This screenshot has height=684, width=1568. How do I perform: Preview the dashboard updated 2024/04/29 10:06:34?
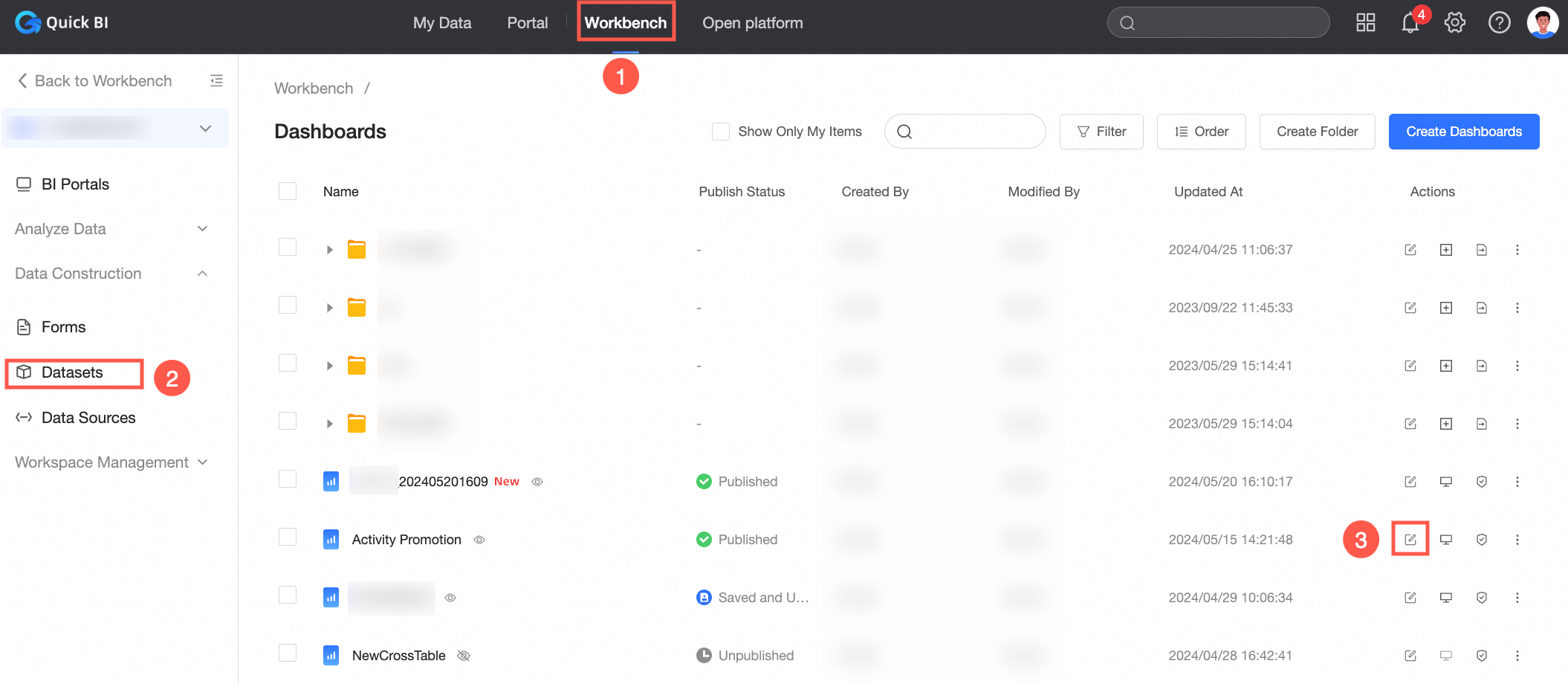(1446, 598)
